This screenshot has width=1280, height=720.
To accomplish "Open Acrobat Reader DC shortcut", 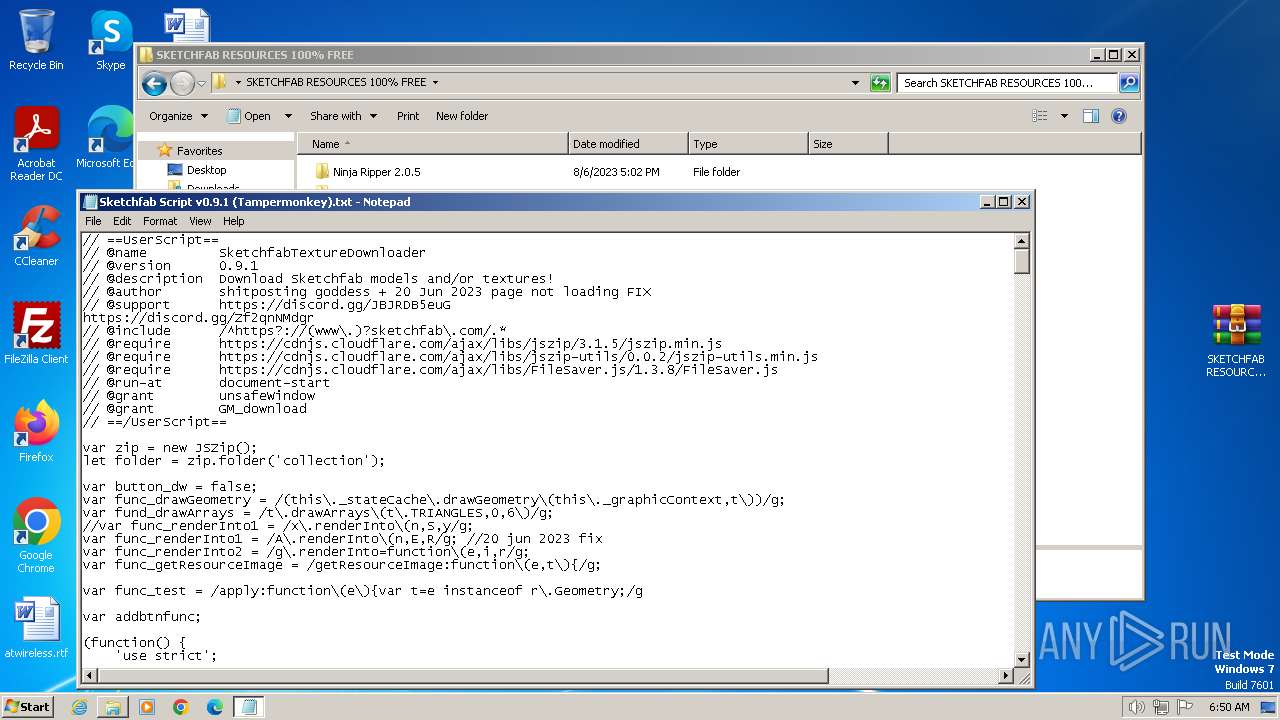I will click(x=36, y=144).
